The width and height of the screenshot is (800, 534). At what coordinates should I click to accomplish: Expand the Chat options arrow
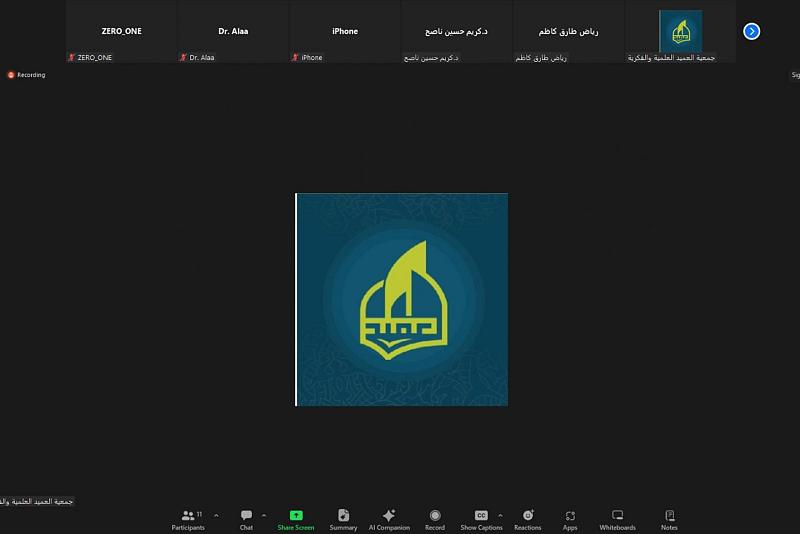[x=264, y=516]
